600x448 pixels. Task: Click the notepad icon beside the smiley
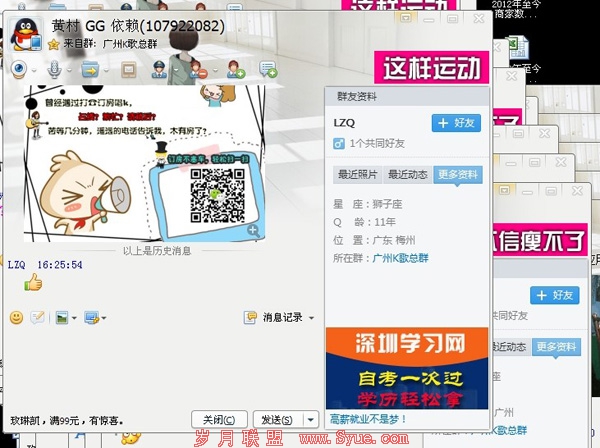pos(38,318)
